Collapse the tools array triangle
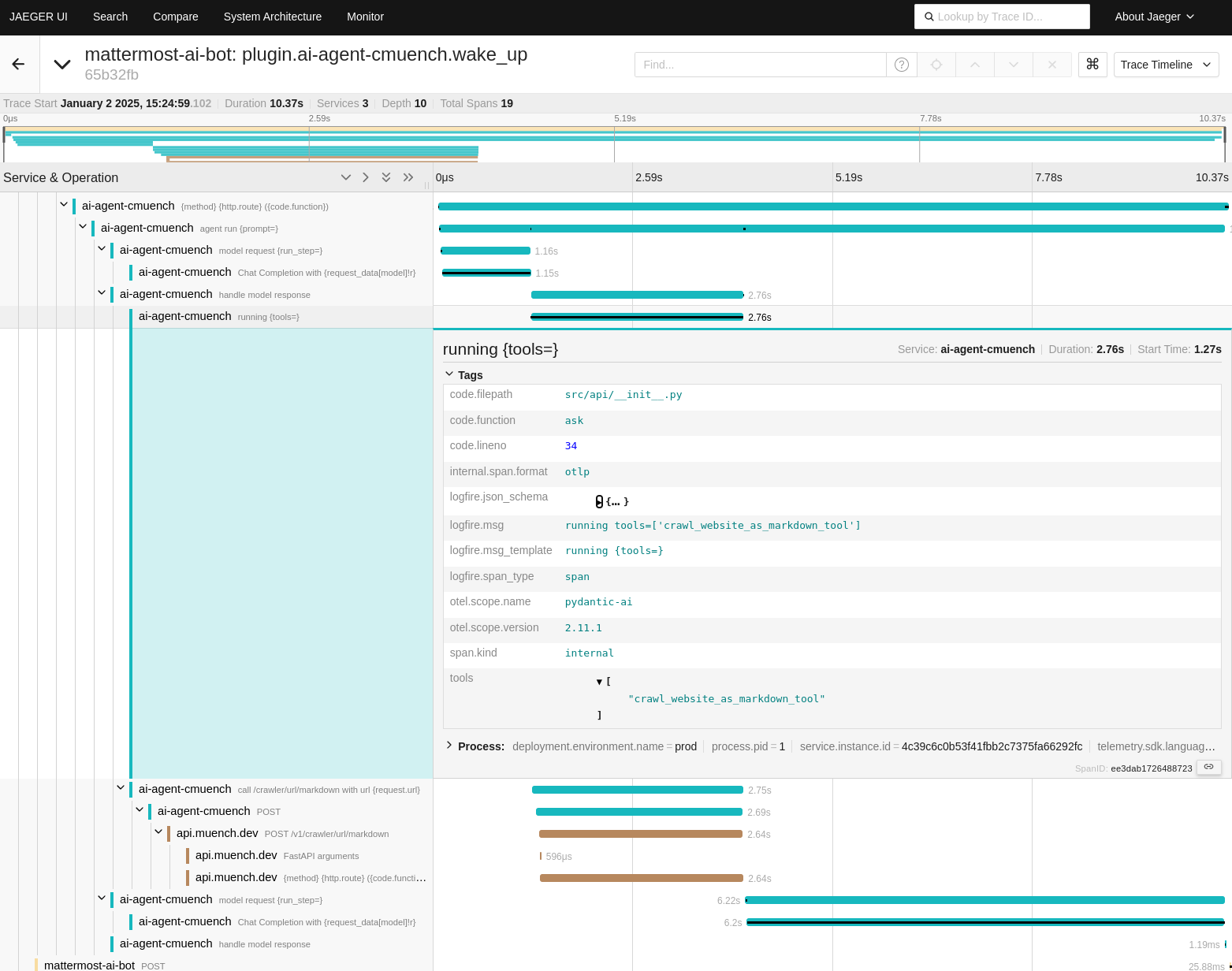 [599, 682]
